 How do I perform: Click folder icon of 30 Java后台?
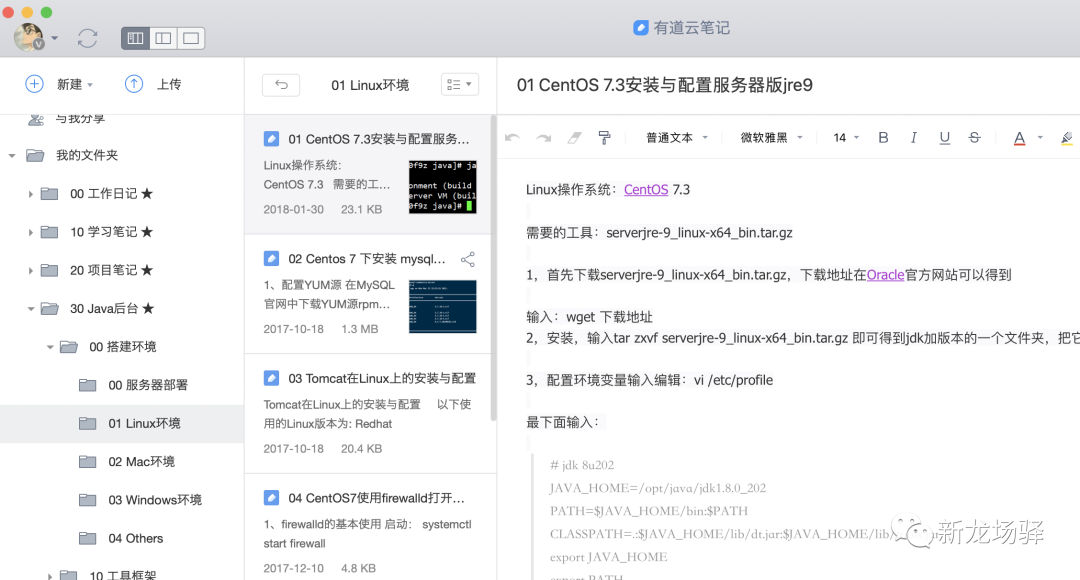coord(50,309)
